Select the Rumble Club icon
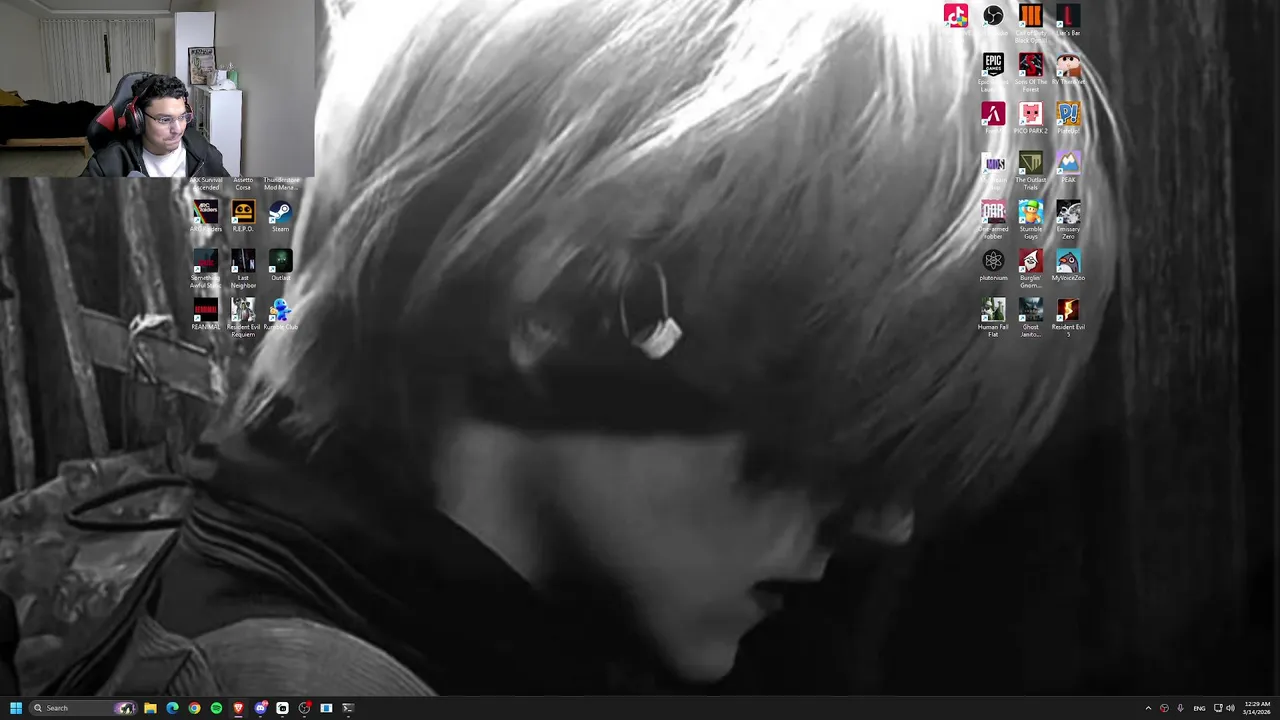 [280, 314]
